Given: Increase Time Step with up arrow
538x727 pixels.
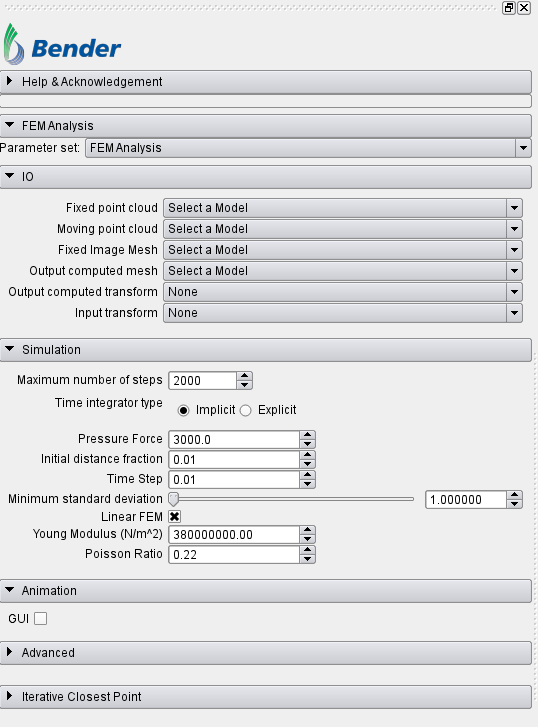Looking at the screenshot, I should coord(307,475).
